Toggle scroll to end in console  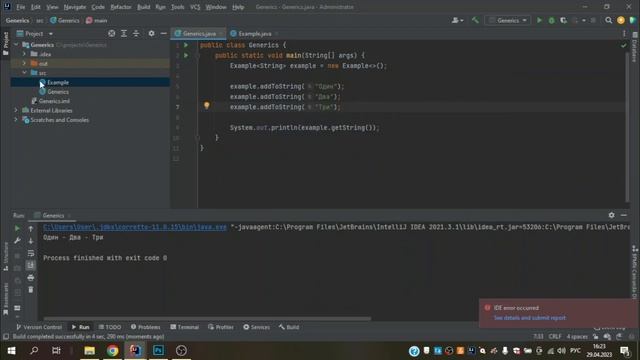[31, 265]
